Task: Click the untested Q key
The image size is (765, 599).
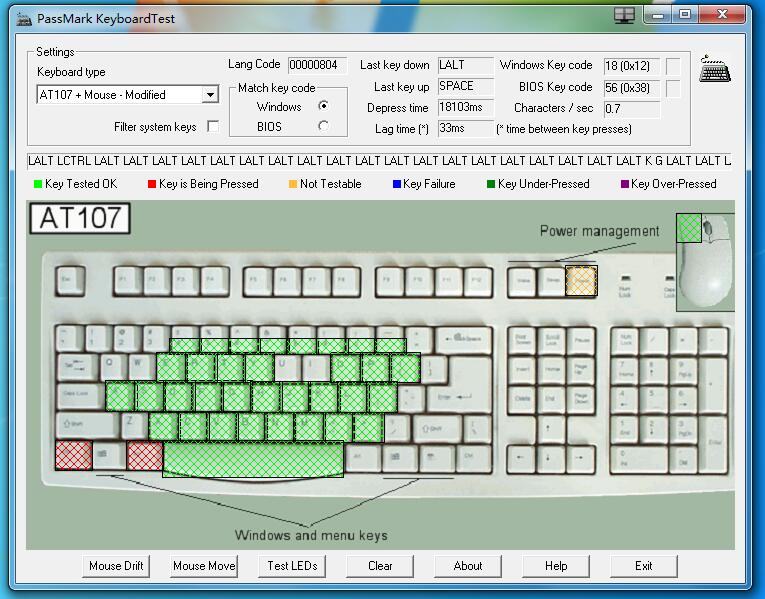Action: (x=114, y=367)
